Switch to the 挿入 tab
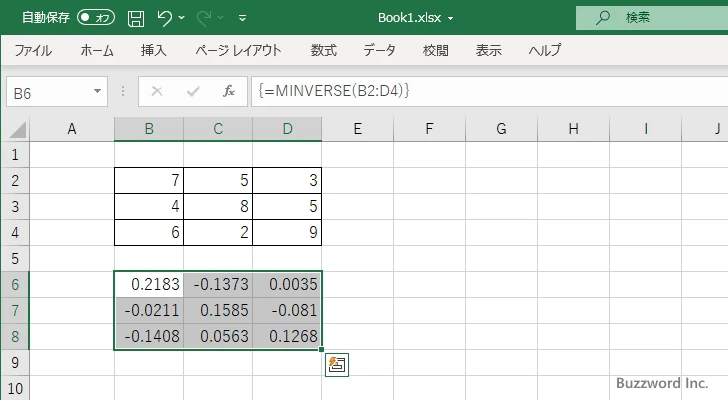The height and width of the screenshot is (400, 728). coord(154,50)
